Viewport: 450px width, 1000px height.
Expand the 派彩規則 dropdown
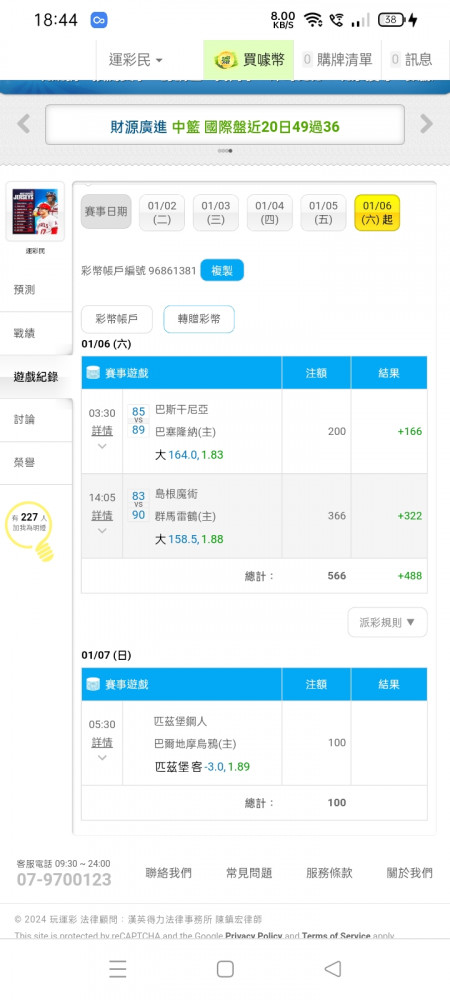coord(387,622)
